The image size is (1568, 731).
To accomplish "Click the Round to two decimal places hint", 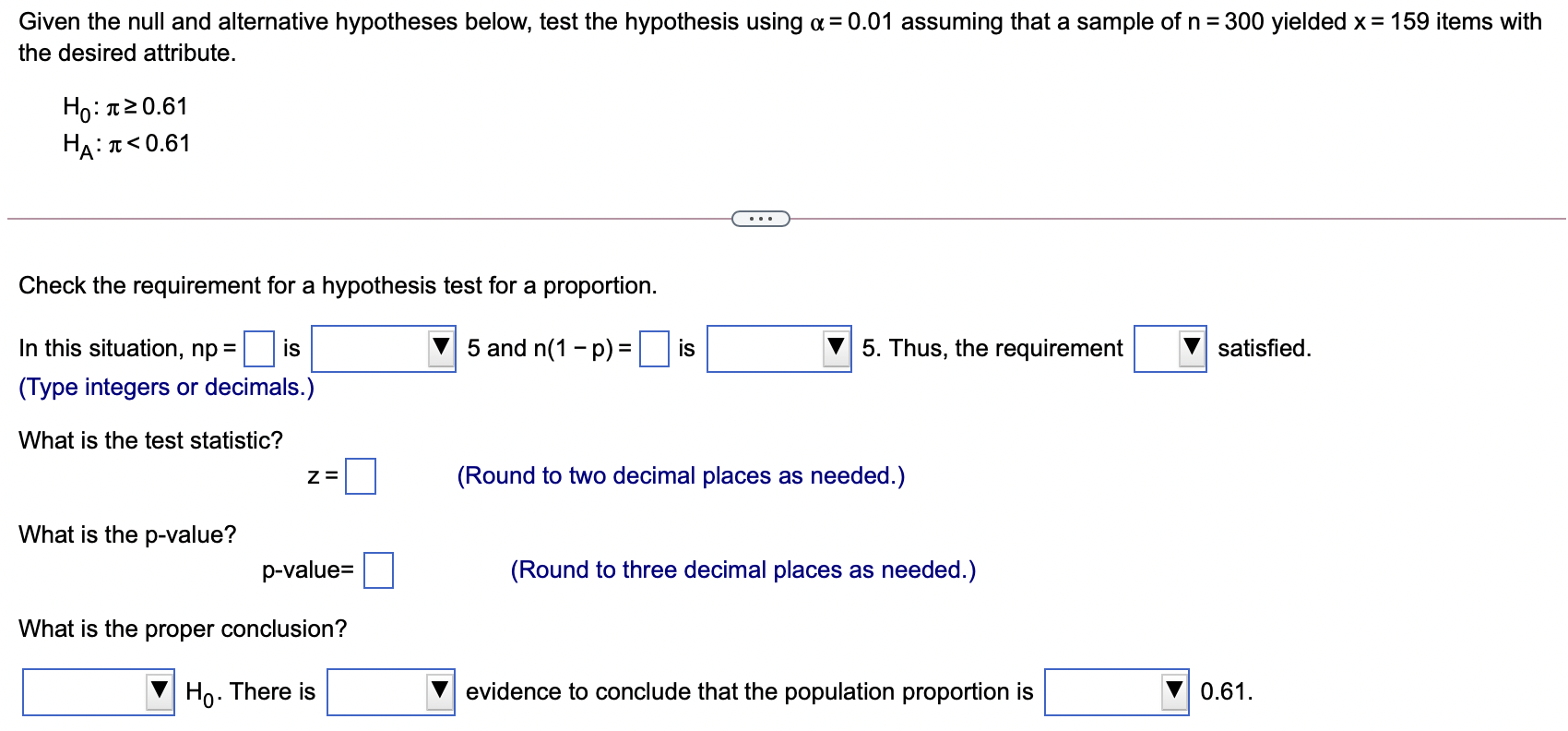I will [x=680, y=475].
